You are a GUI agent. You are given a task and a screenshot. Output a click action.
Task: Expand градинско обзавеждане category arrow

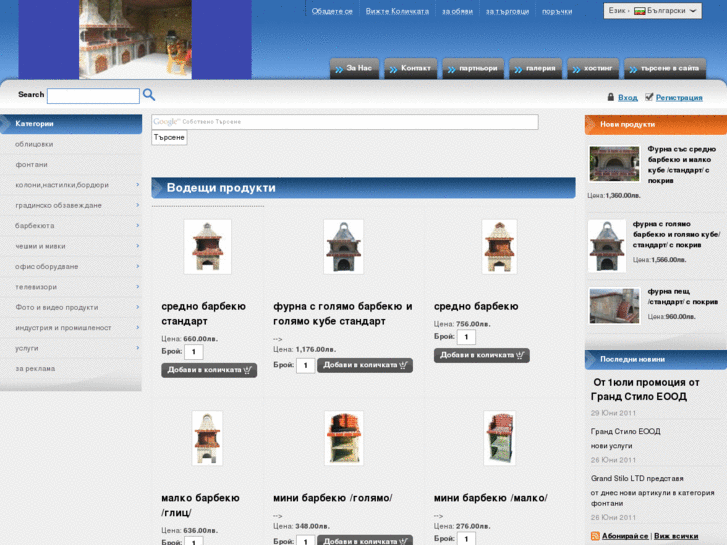pyautogui.click(x=138, y=205)
